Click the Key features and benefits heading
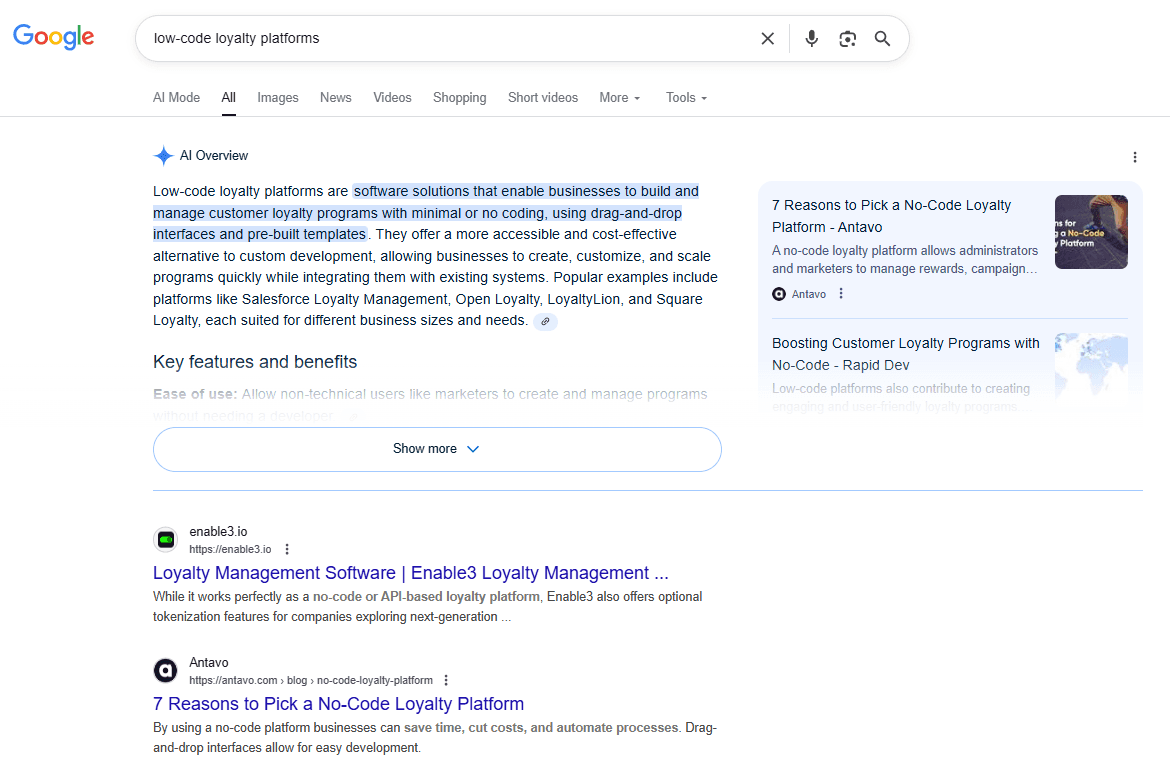The width and height of the screenshot is (1170, 778). point(255,362)
